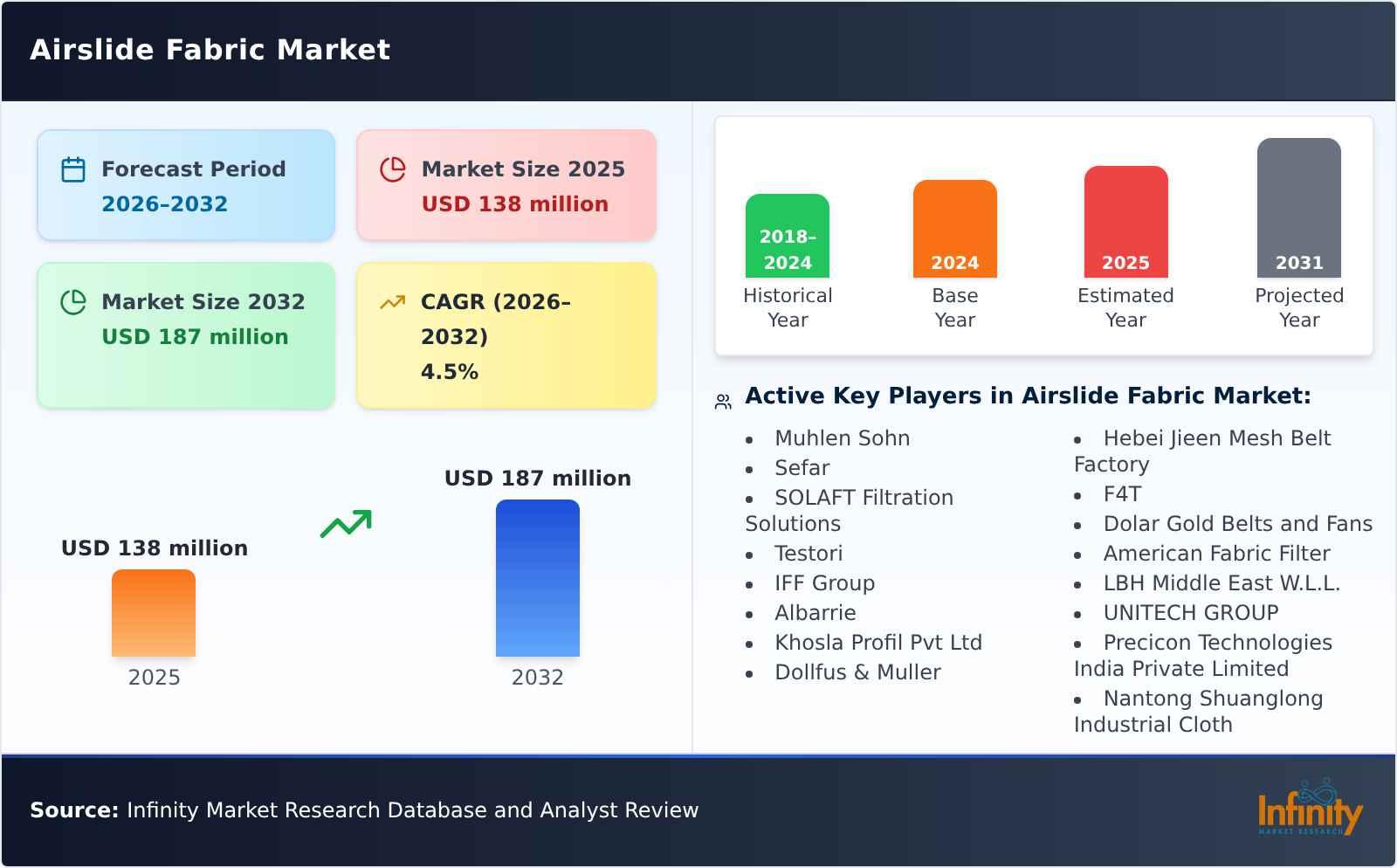
Task: Click the pie chart icon for Market Size 2025
Action: pyautogui.click(x=393, y=169)
